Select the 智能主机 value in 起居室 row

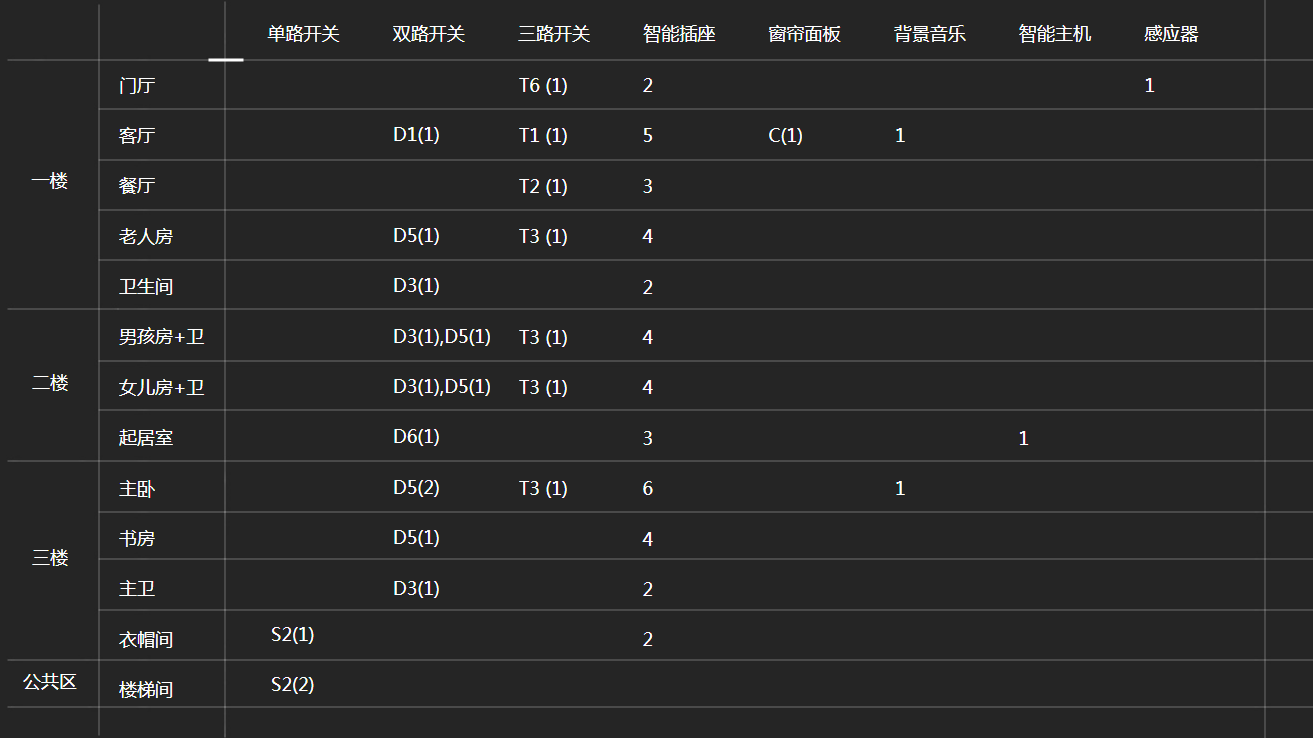pyautogui.click(x=1023, y=438)
